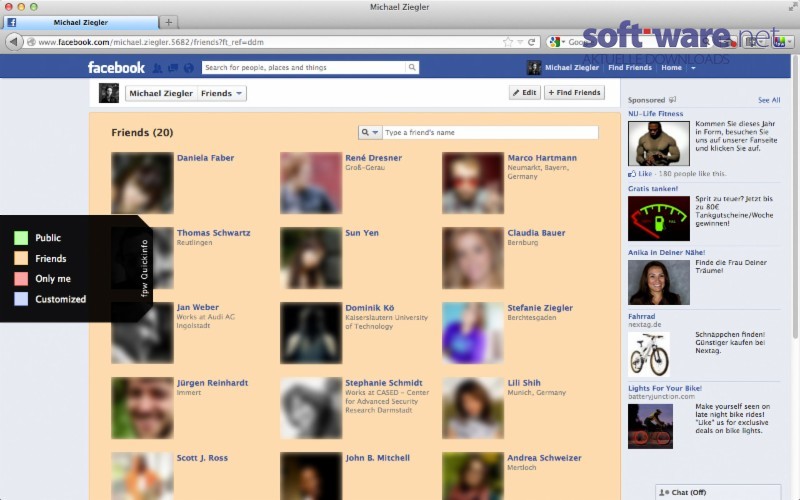Viewport: 800px width, 500px height.
Task: Expand the Friends dropdown beside Michael Ziegler
Action: pos(221,93)
